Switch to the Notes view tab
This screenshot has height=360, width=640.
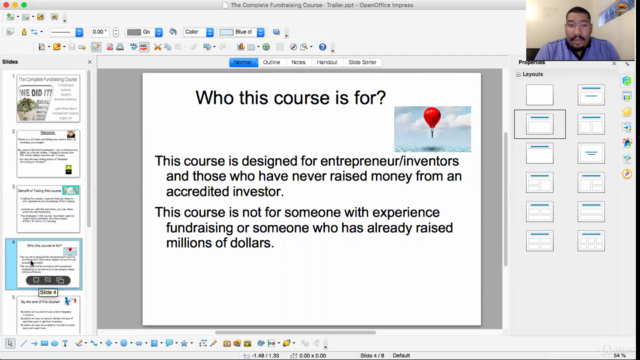coord(298,62)
